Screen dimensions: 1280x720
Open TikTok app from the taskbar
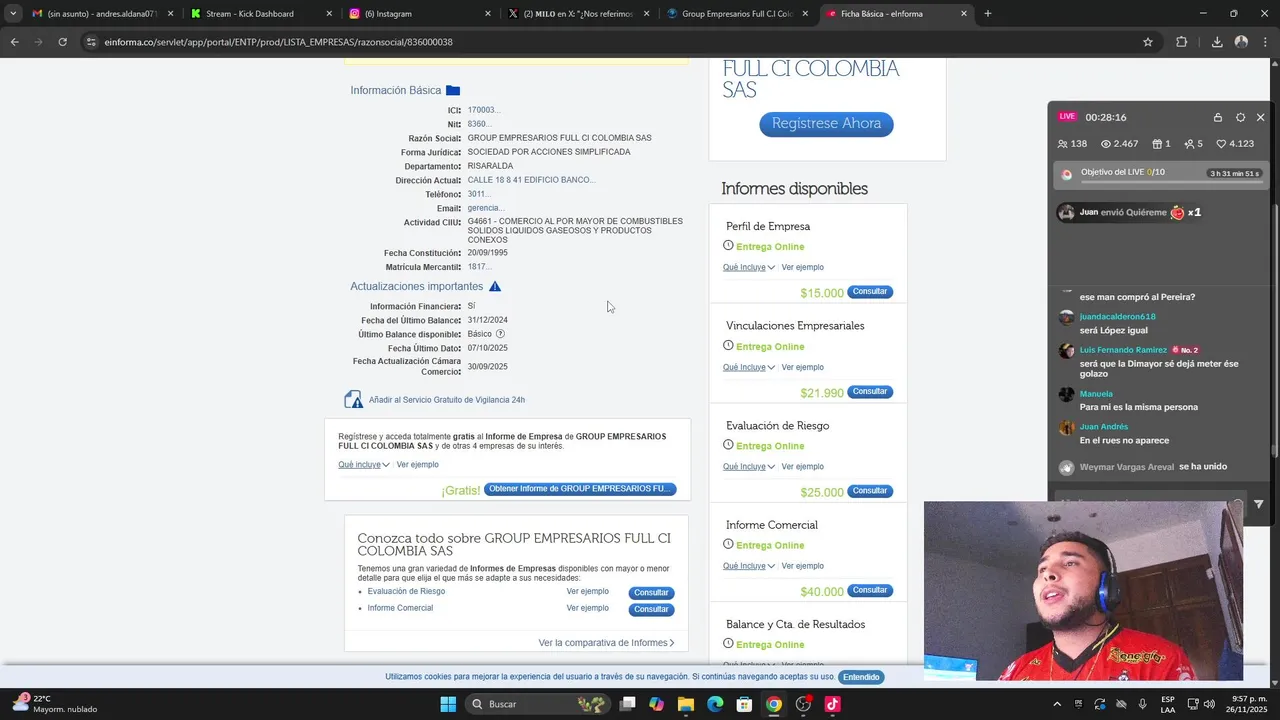(x=832, y=704)
